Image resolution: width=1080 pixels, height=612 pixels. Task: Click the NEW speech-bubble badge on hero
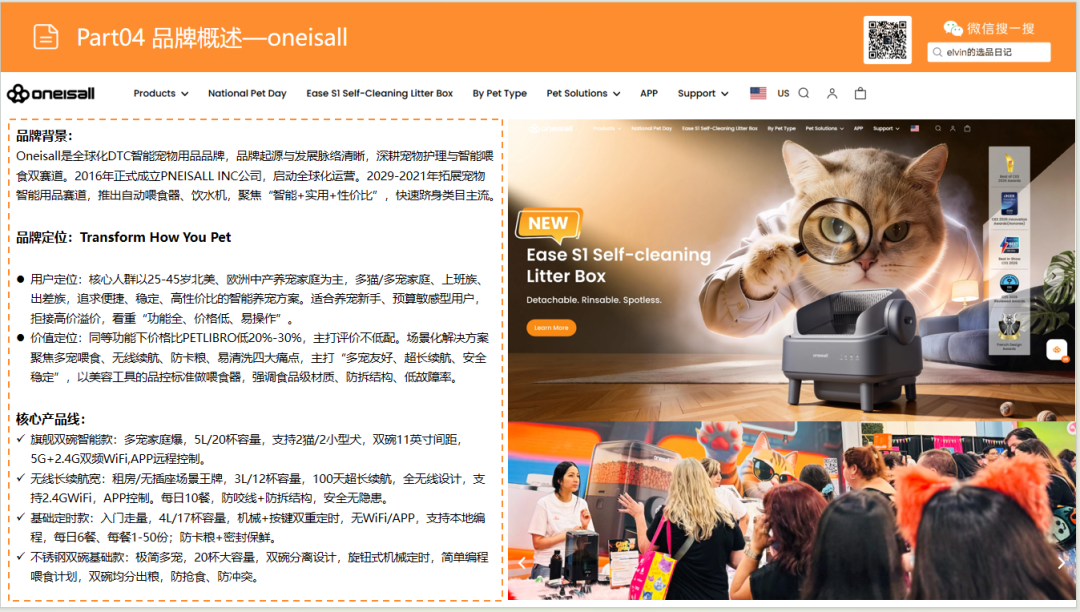[549, 224]
